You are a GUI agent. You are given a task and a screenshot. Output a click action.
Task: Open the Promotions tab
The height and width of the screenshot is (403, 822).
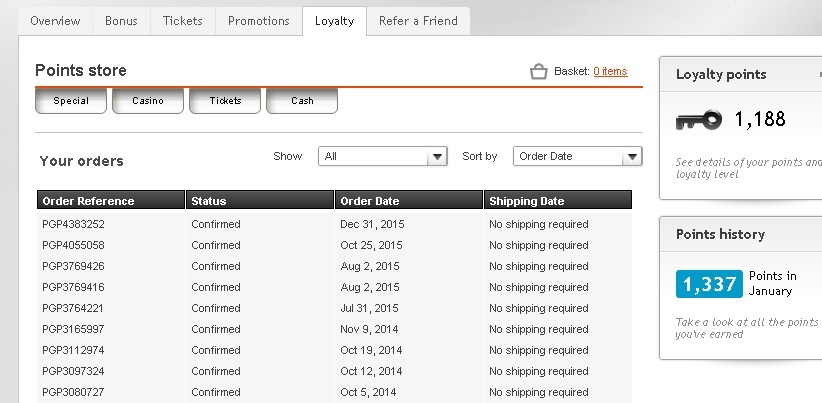pos(258,21)
